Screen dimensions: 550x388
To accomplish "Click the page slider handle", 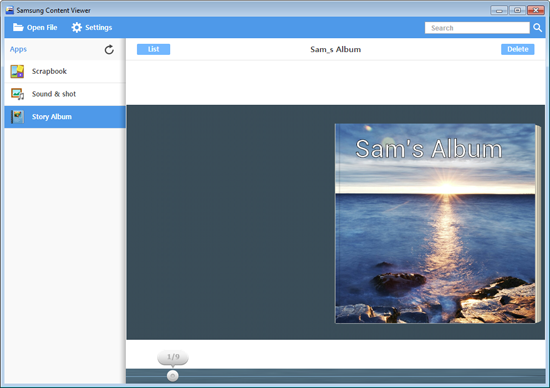I will click(172, 376).
